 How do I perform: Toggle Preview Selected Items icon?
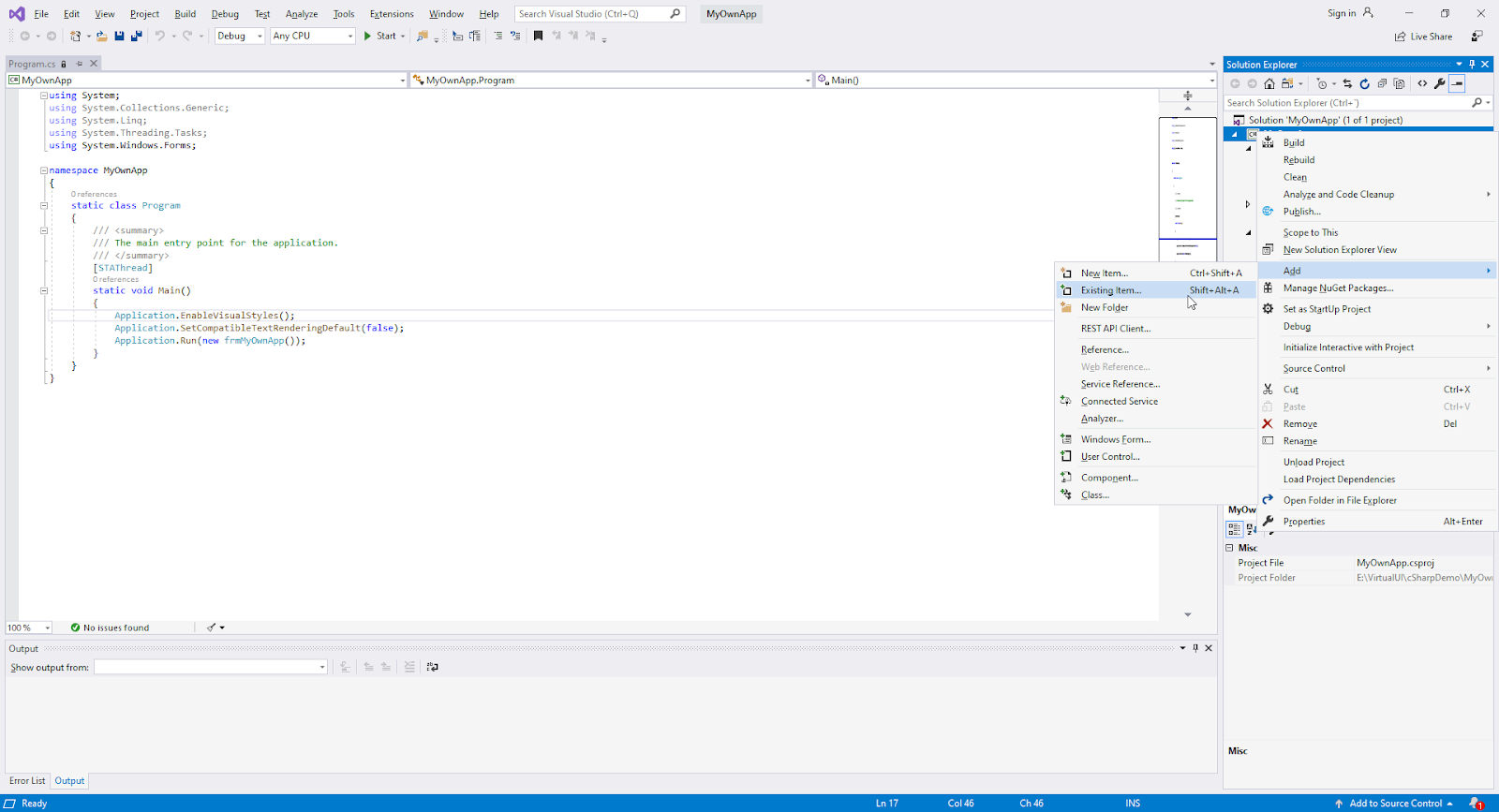click(1457, 83)
